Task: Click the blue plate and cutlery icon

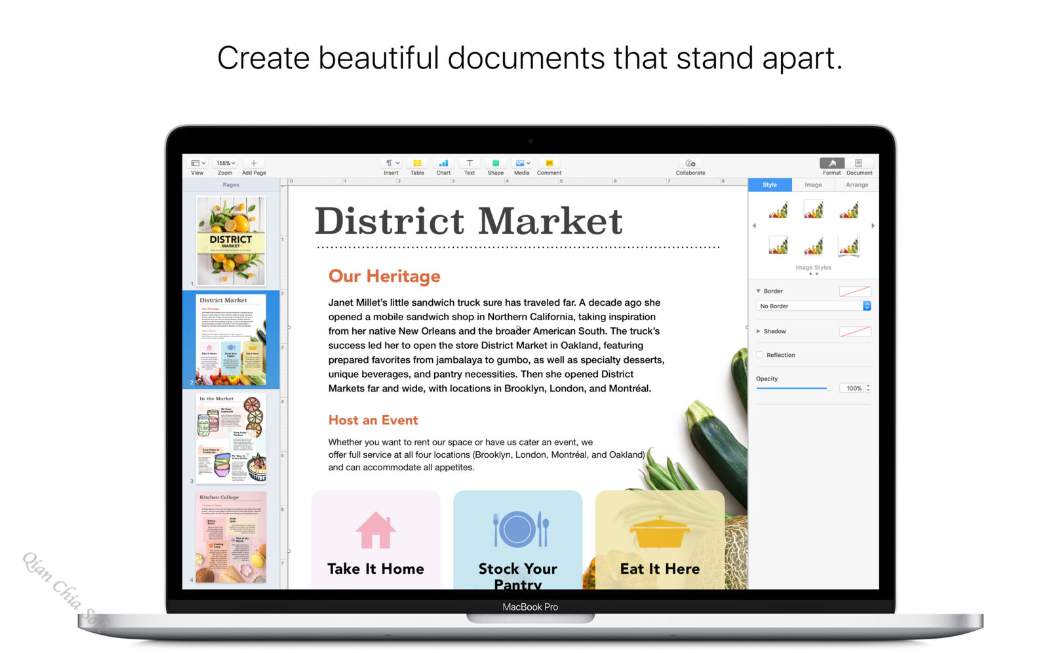Action: 521,529
